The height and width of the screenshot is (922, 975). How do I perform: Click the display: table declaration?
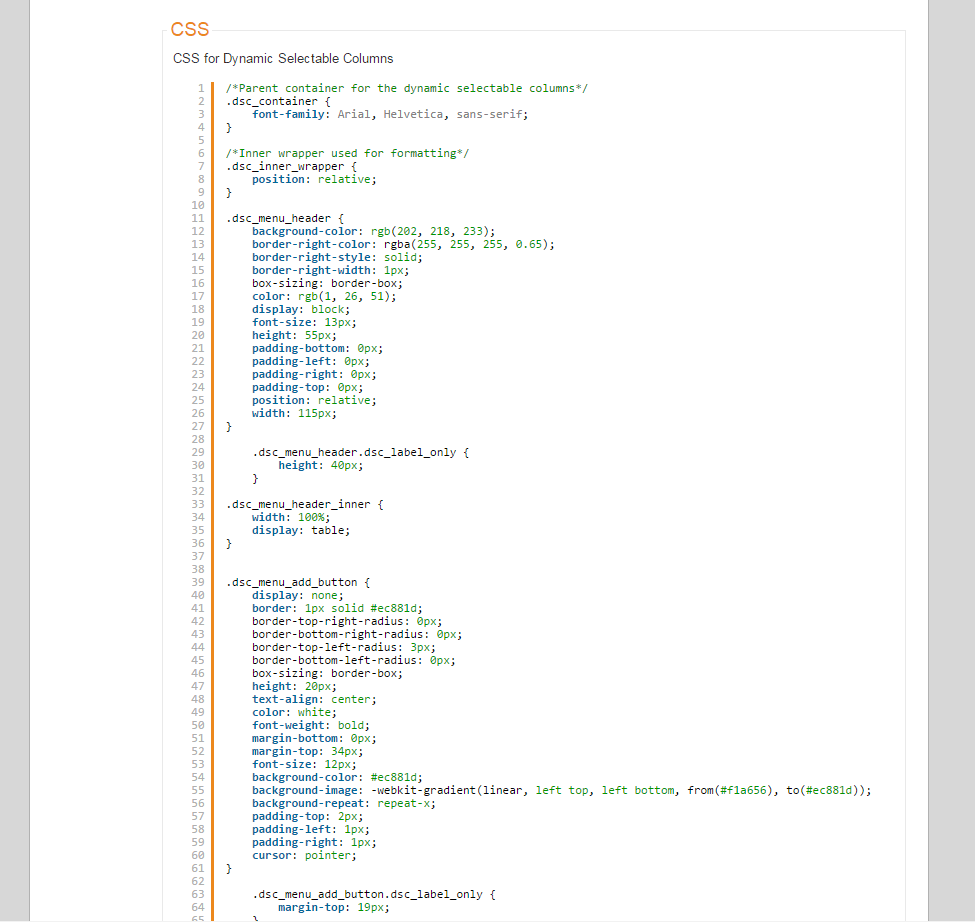coord(300,530)
